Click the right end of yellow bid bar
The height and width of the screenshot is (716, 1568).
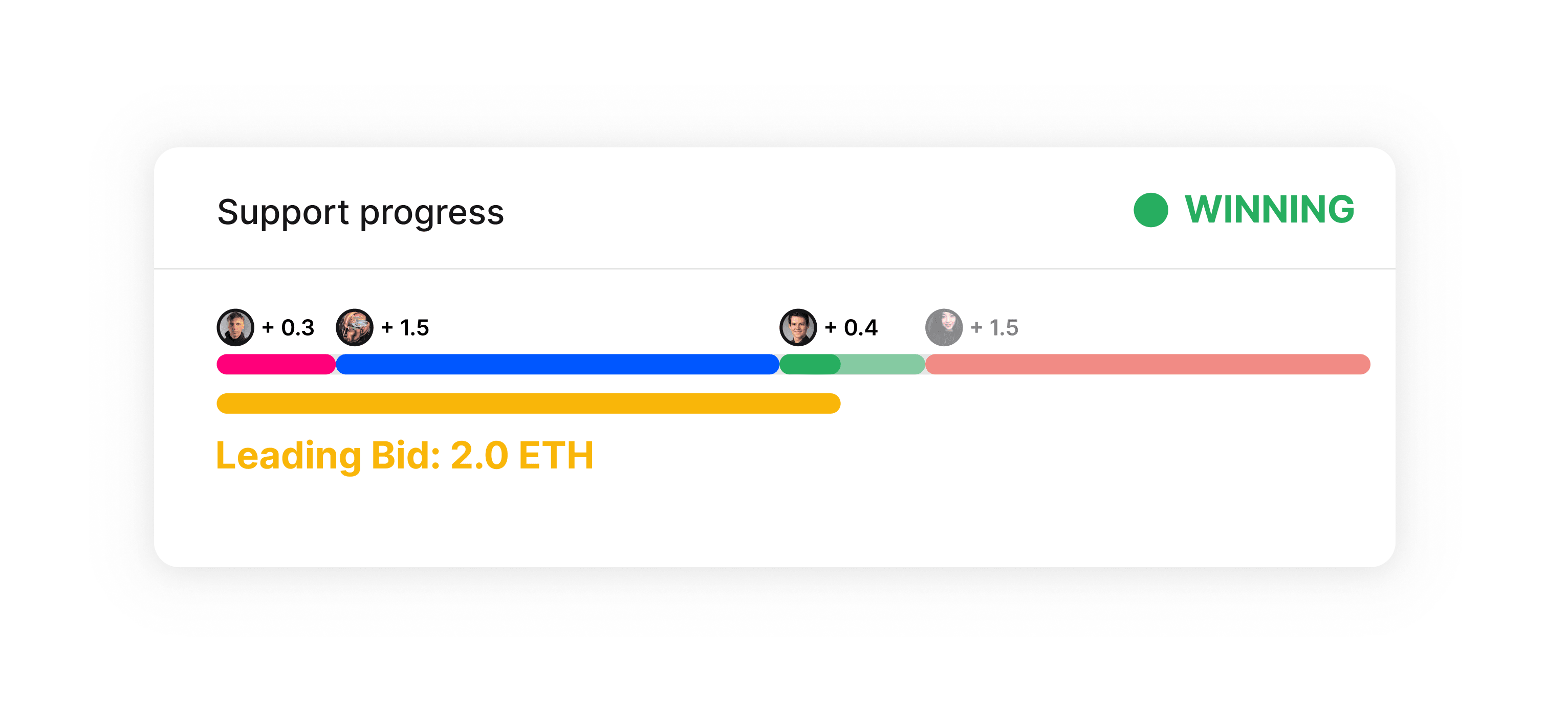point(833,404)
